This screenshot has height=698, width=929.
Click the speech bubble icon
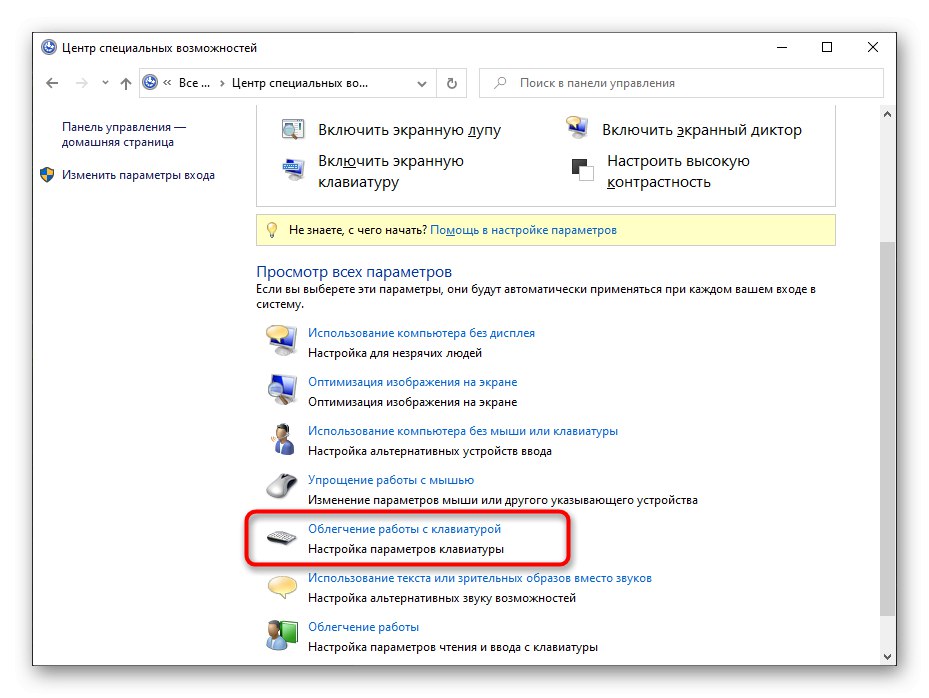(x=282, y=587)
